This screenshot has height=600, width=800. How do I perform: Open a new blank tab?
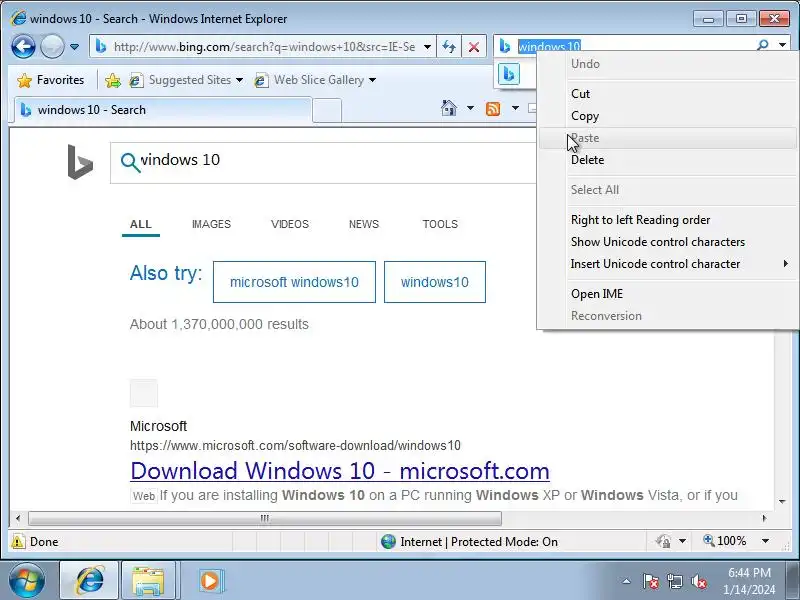pyautogui.click(x=327, y=110)
